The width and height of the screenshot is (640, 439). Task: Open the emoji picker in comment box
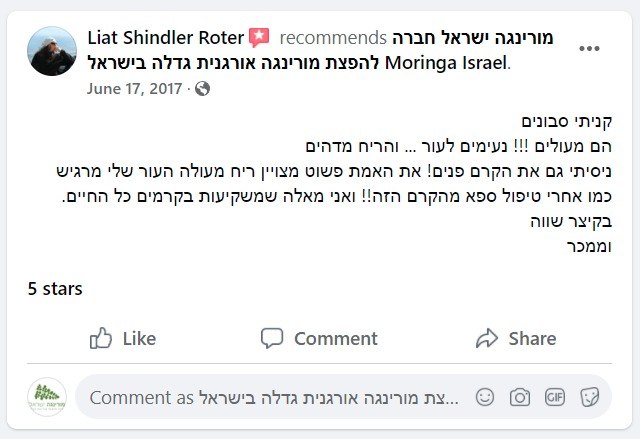(485, 397)
